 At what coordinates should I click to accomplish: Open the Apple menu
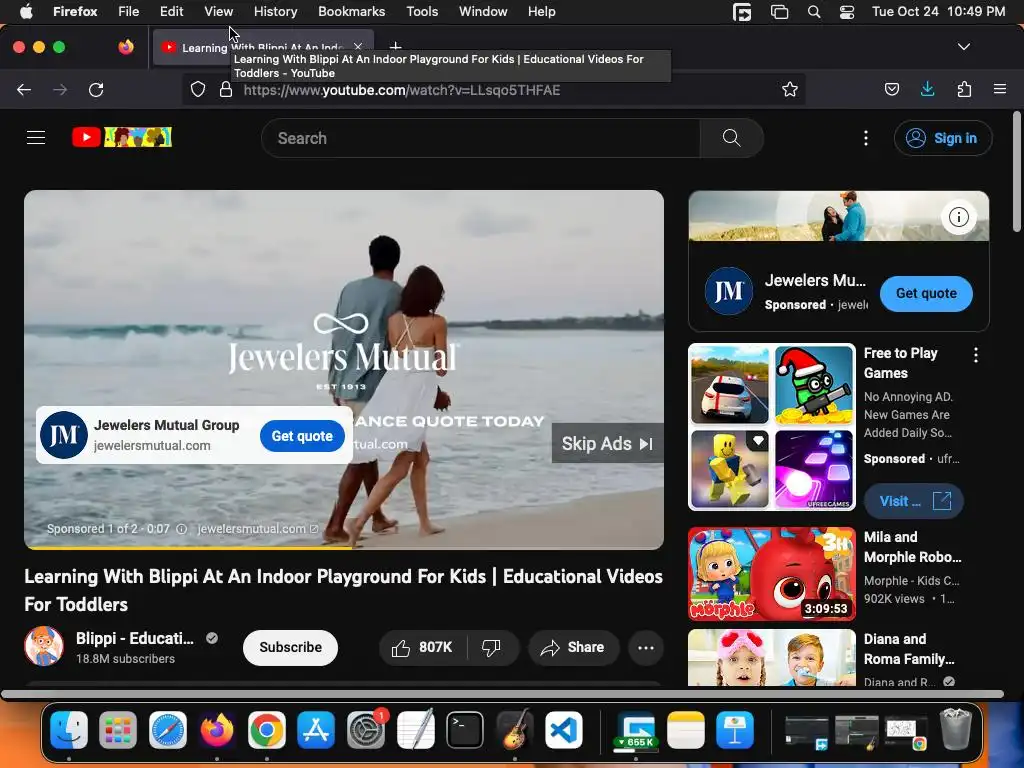[26, 11]
